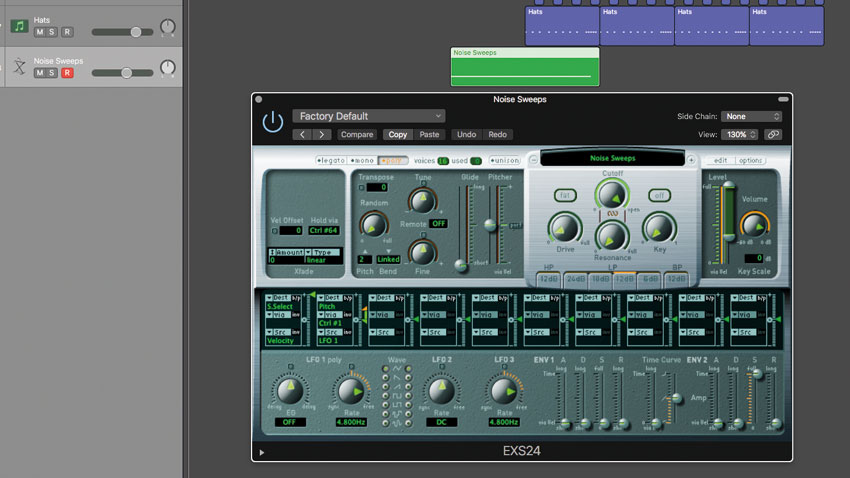
Task: Select LP 24dB filter mode
Action: tap(575, 279)
